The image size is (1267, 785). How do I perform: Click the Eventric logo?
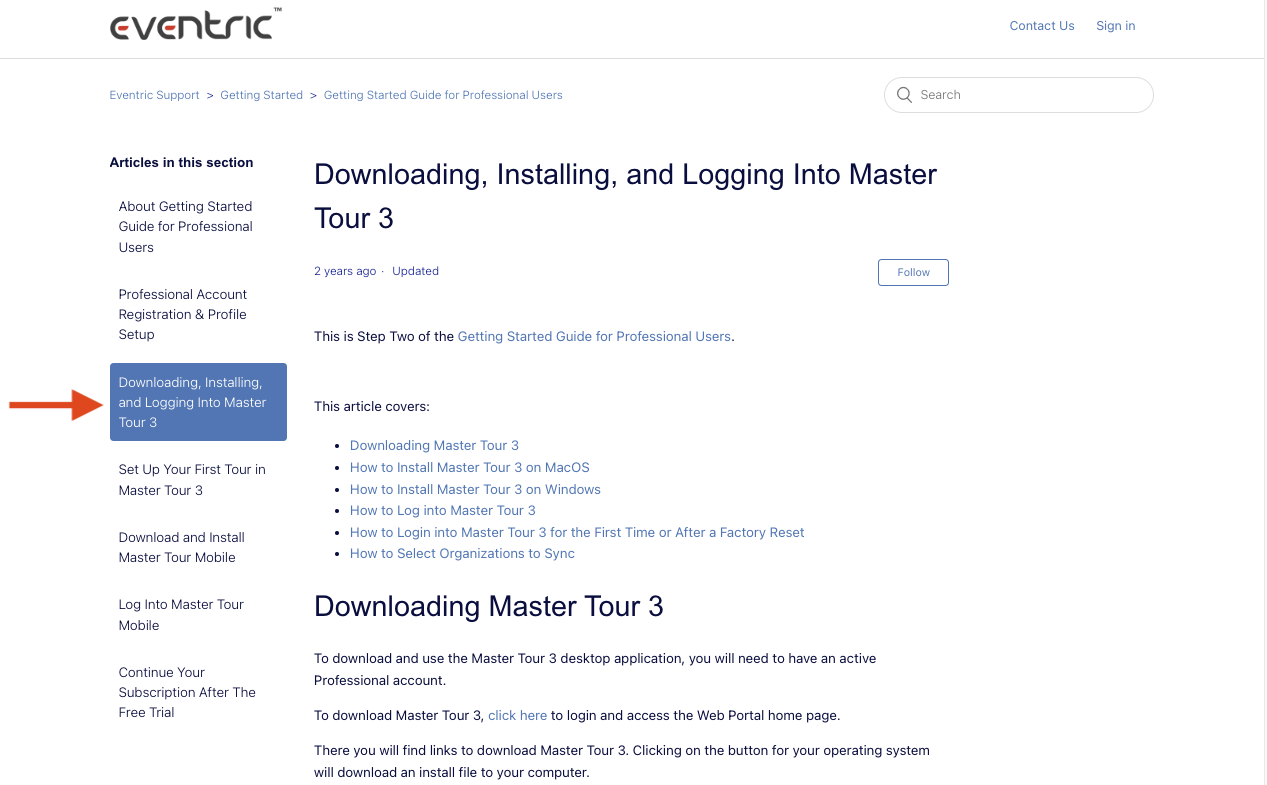pos(196,24)
